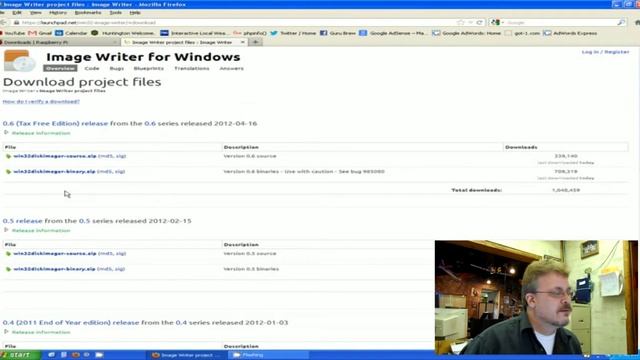Click the Google search box
The image size is (640, 360).
click(559, 22)
